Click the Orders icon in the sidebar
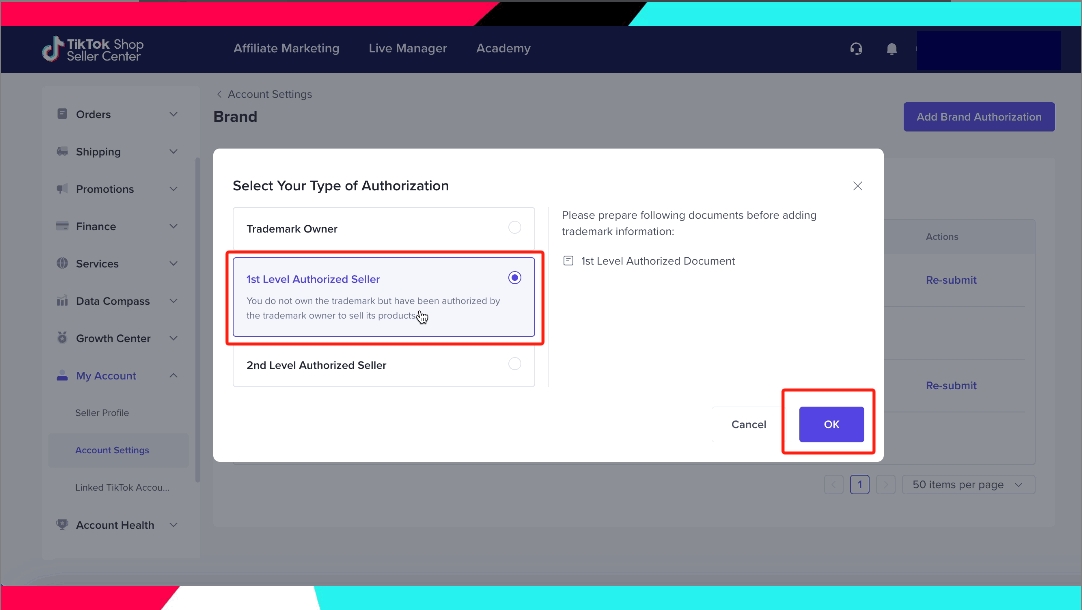1082x610 pixels. tap(63, 114)
